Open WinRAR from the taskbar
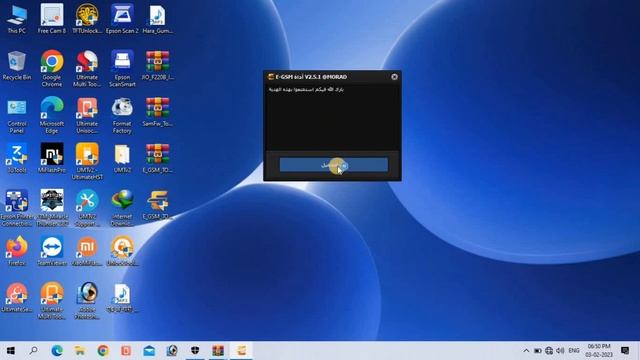Viewport: 640px width, 360px height. 218,351
